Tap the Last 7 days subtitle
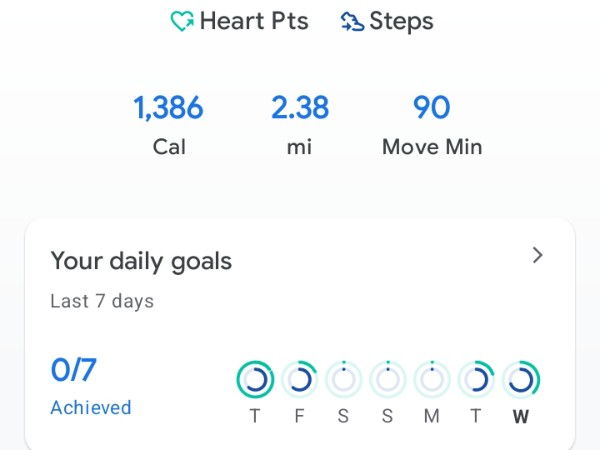The image size is (600, 450). (102, 301)
